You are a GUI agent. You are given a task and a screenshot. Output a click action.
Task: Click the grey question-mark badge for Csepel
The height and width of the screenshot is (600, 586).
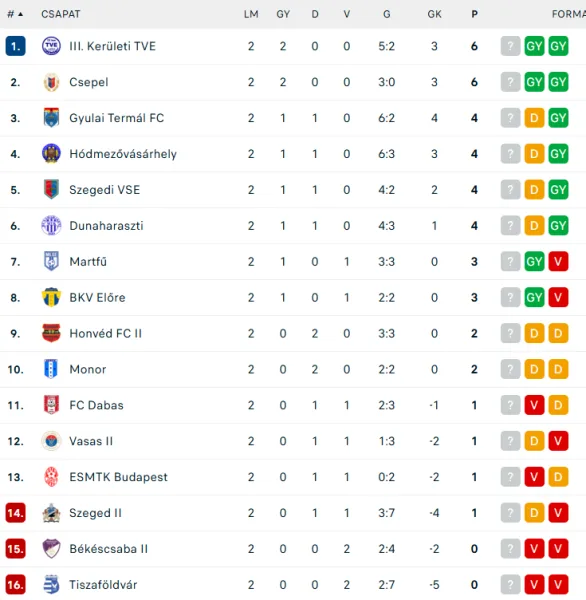tap(510, 82)
